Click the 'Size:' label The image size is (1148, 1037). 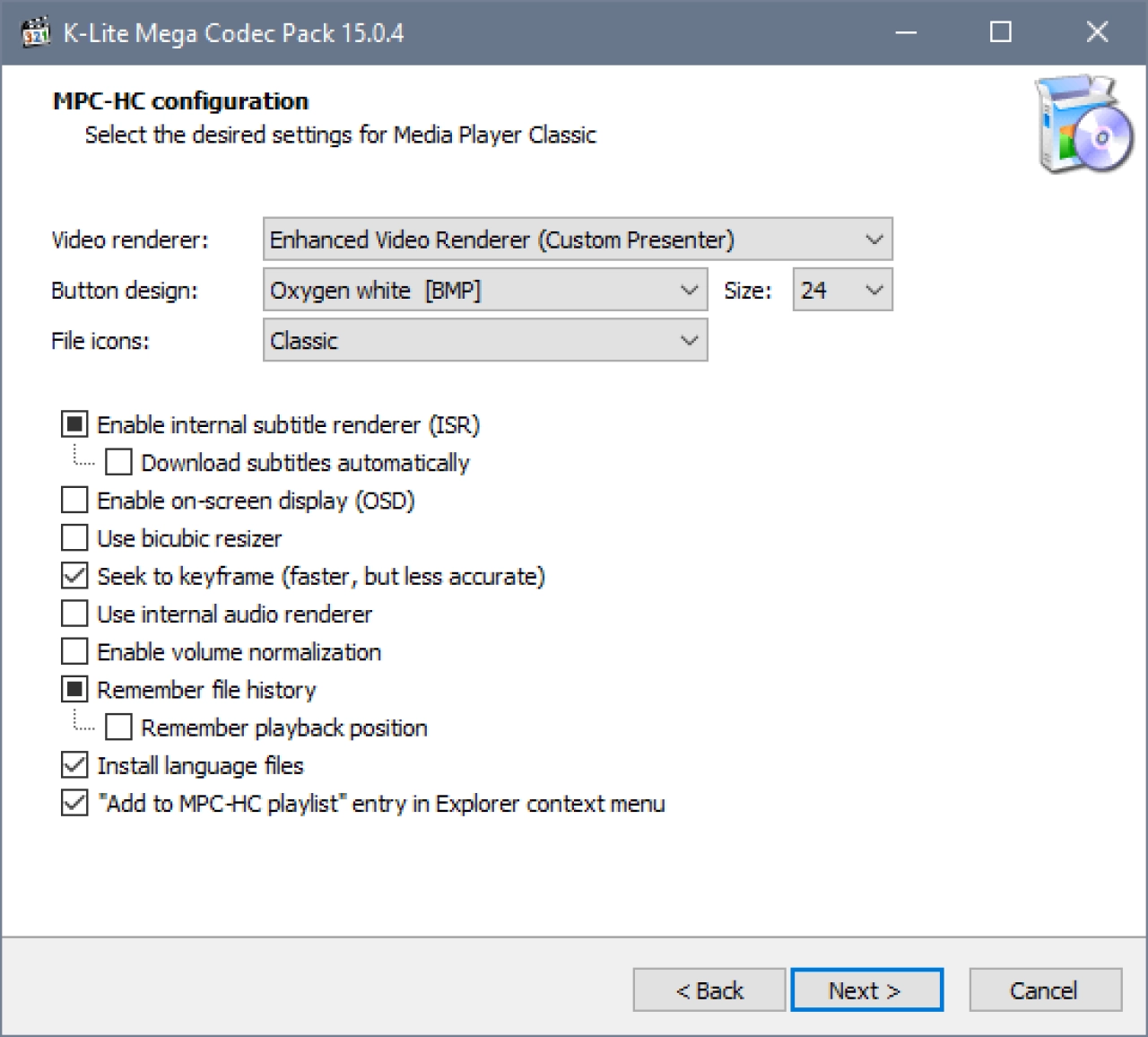[x=747, y=290]
